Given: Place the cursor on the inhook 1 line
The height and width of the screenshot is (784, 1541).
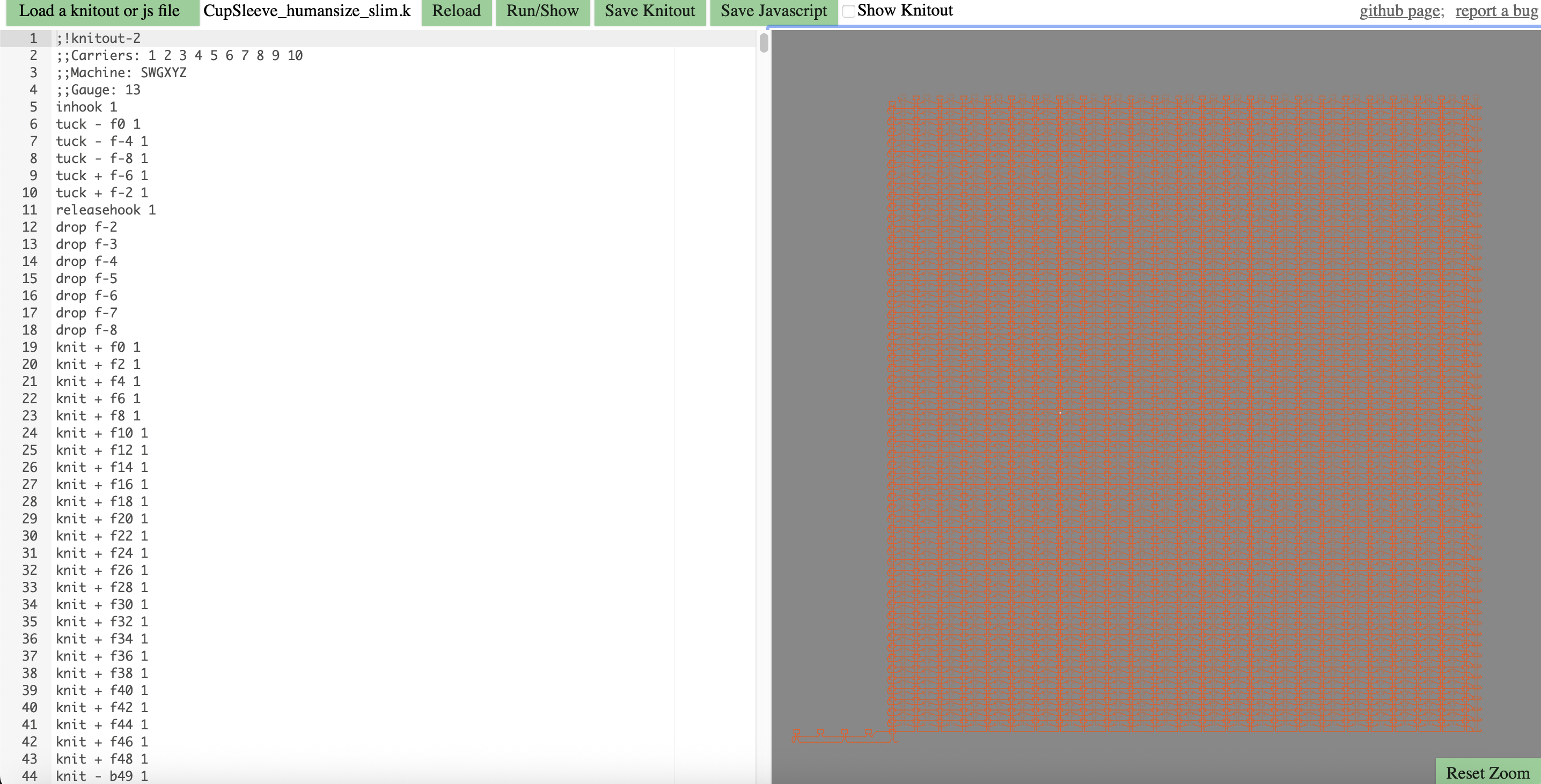Looking at the screenshot, I should (86, 107).
